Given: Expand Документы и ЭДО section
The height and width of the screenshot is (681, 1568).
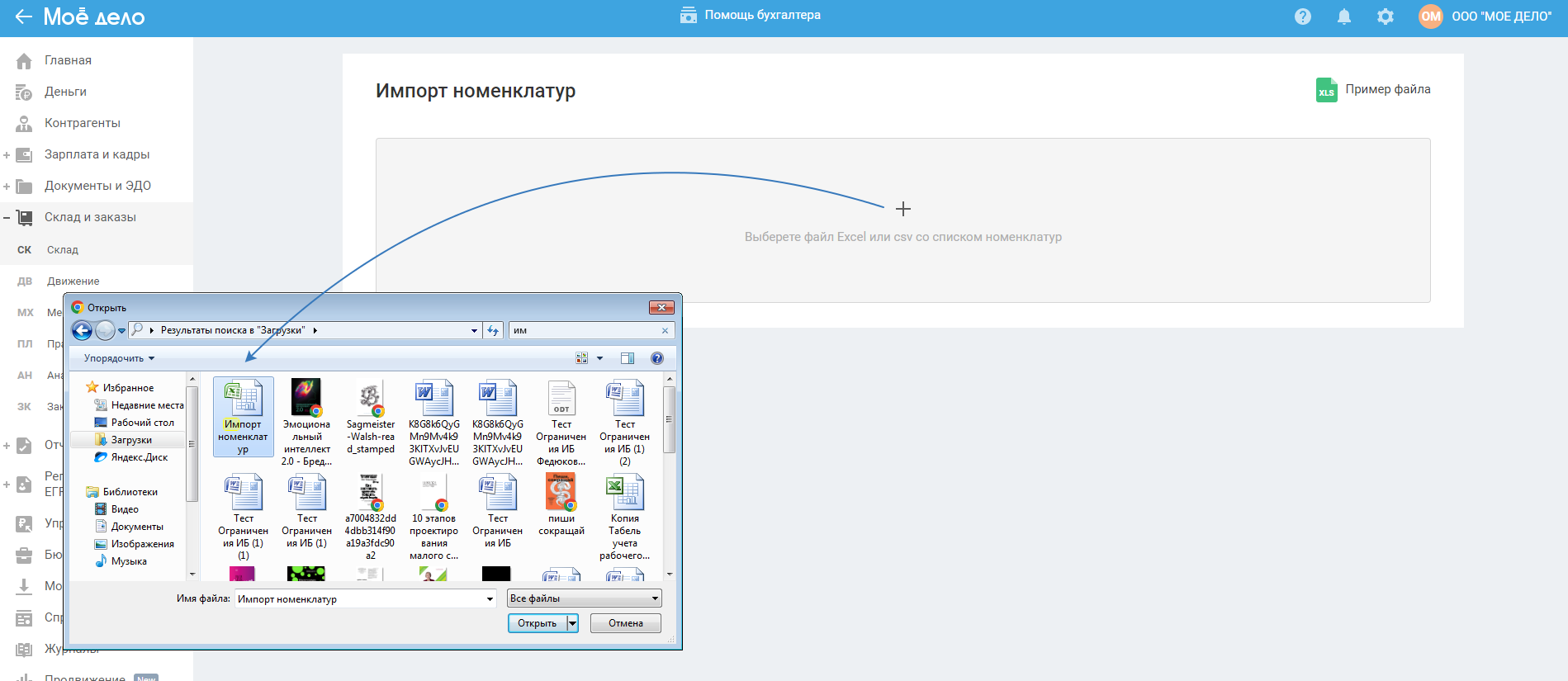Looking at the screenshot, I should (7, 186).
